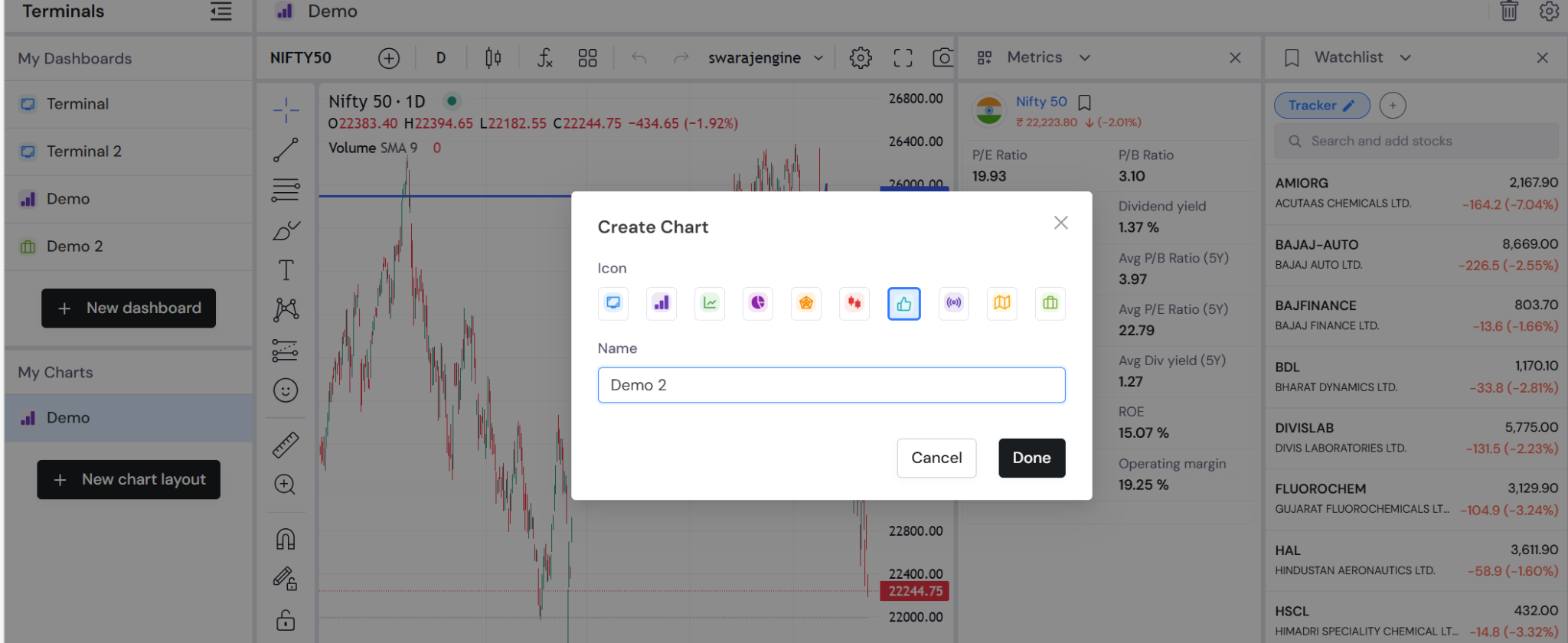Open the Demo 2 dashboard

[x=129, y=246]
